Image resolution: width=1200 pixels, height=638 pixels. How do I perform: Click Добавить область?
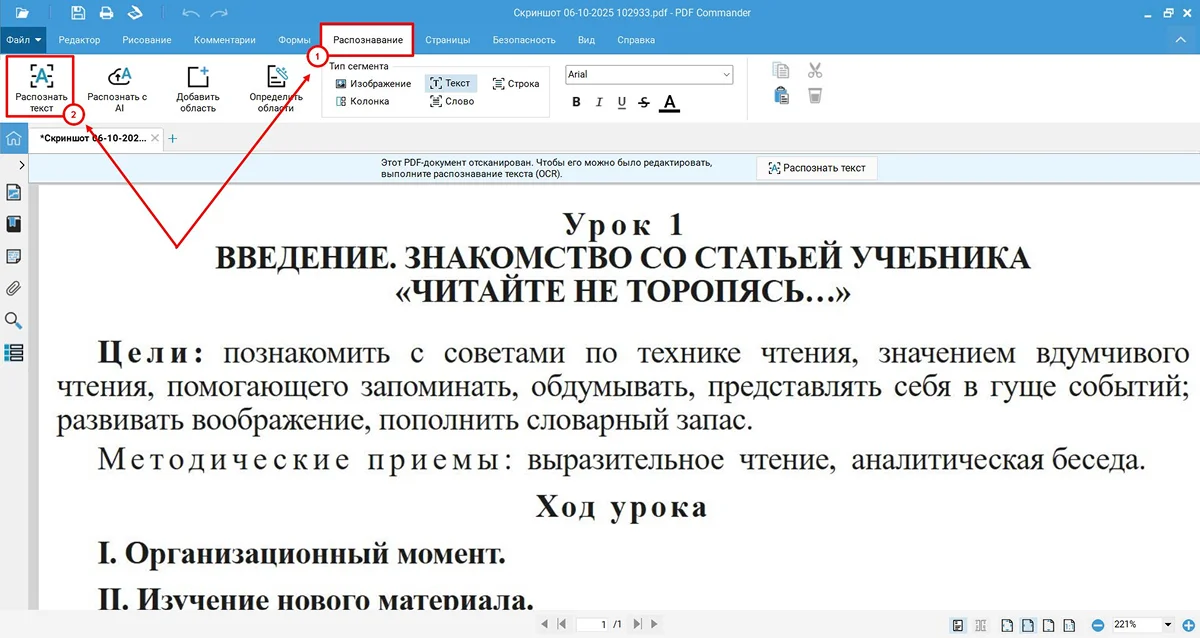198,89
